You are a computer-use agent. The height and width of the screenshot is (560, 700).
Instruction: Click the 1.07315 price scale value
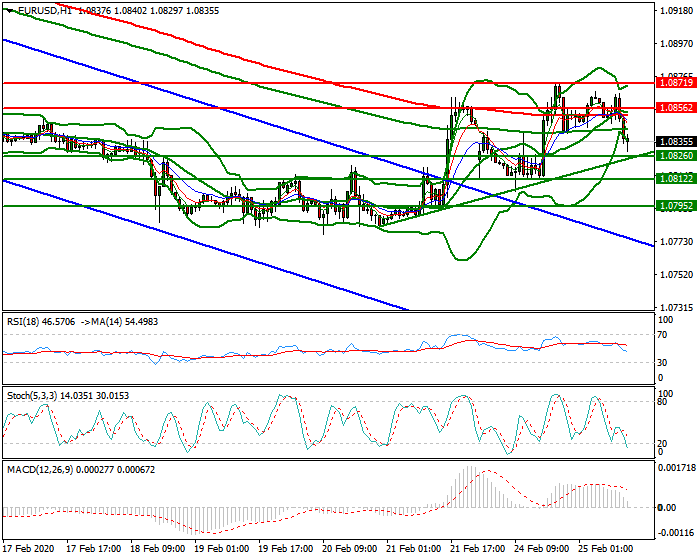point(677,308)
